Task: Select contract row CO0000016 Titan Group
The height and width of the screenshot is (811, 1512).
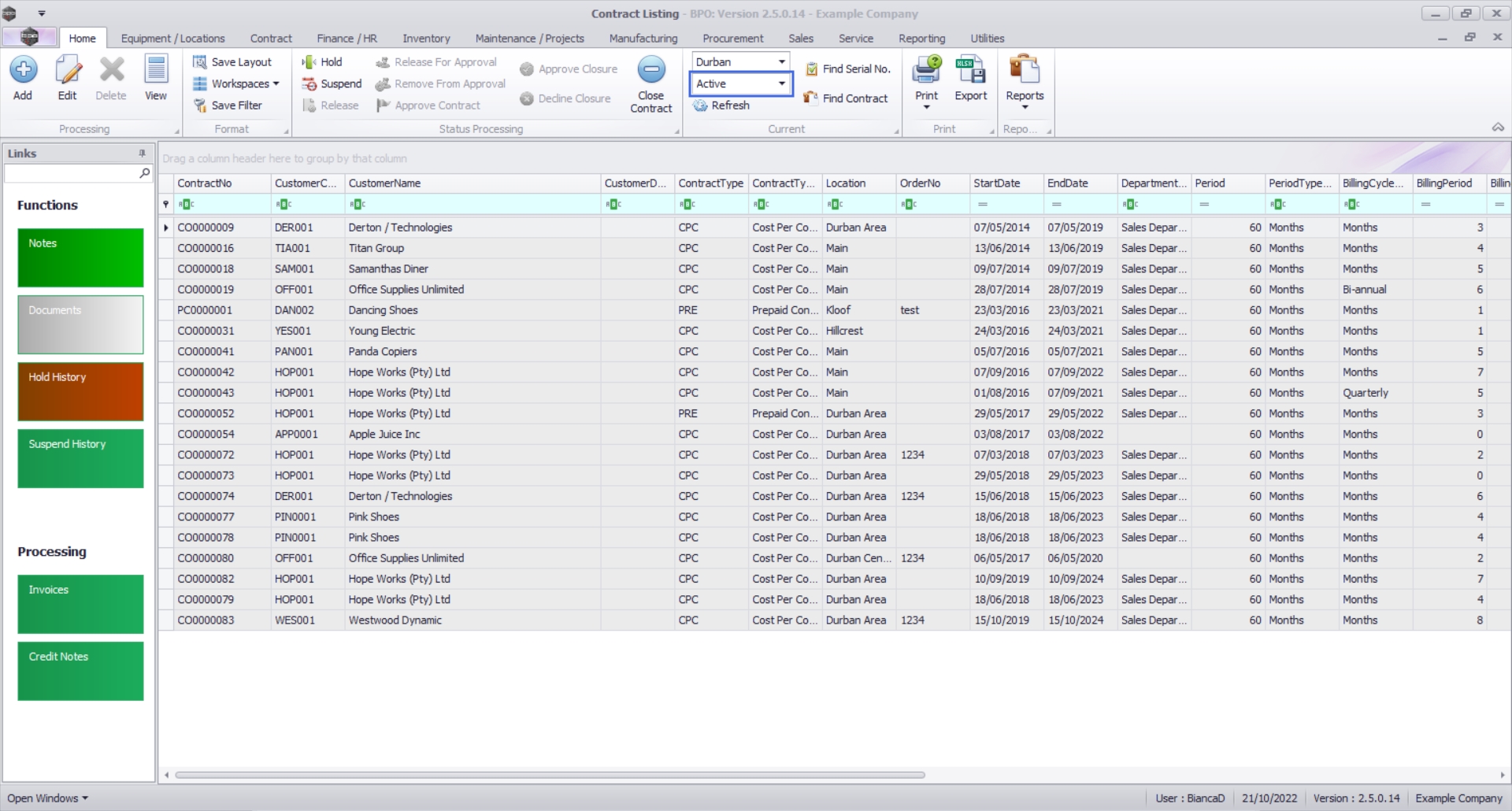Action: pos(835,248)
